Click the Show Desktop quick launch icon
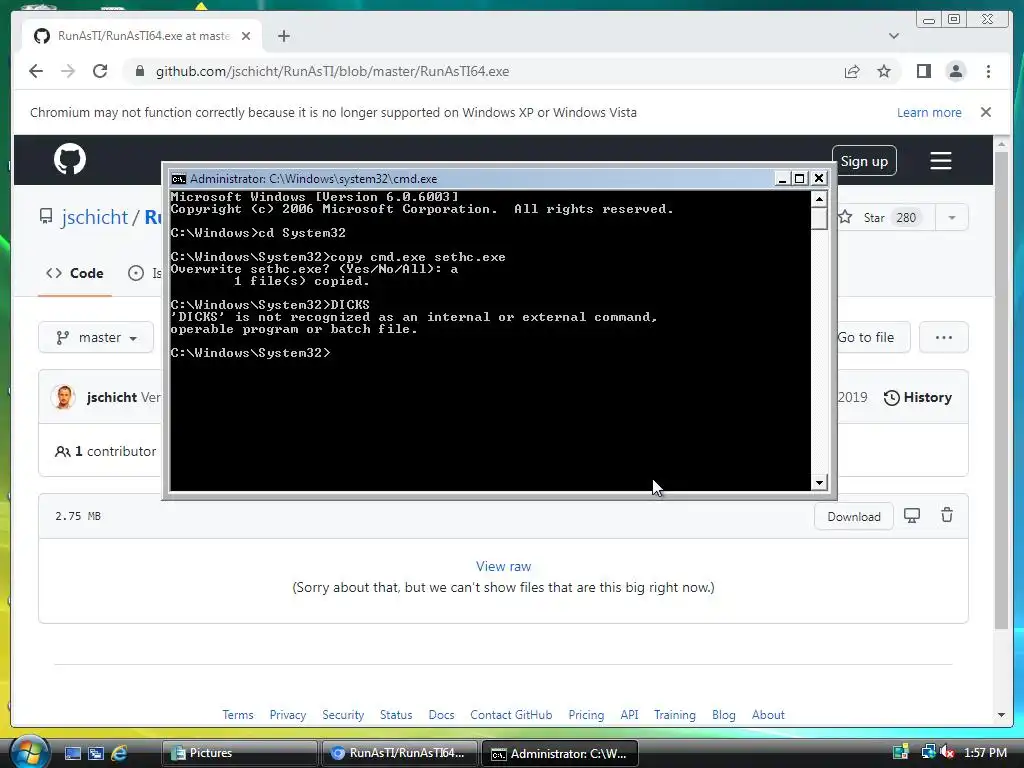 [72, 753]
